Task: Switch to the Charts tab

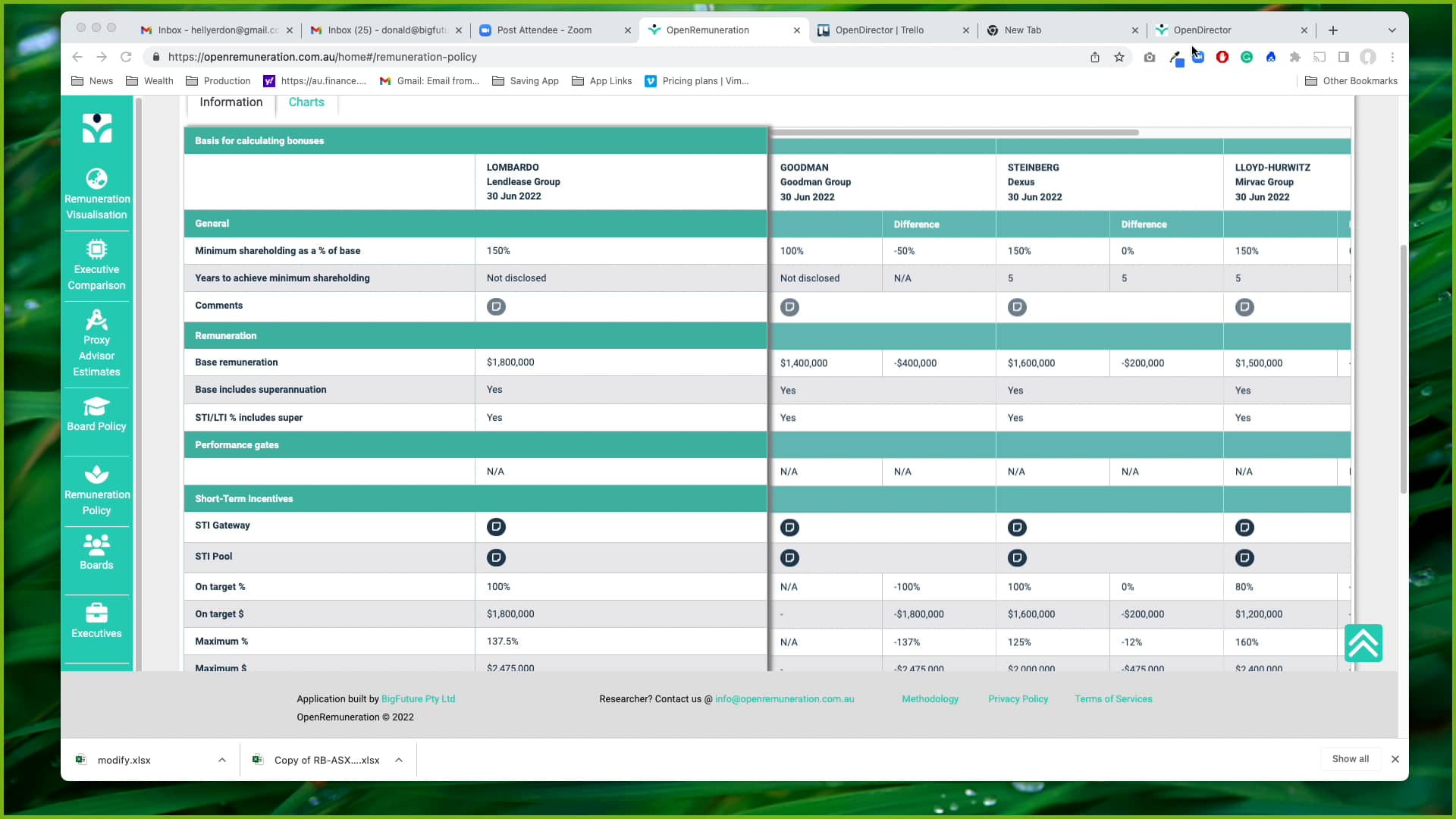Action: tap(306, 102)
